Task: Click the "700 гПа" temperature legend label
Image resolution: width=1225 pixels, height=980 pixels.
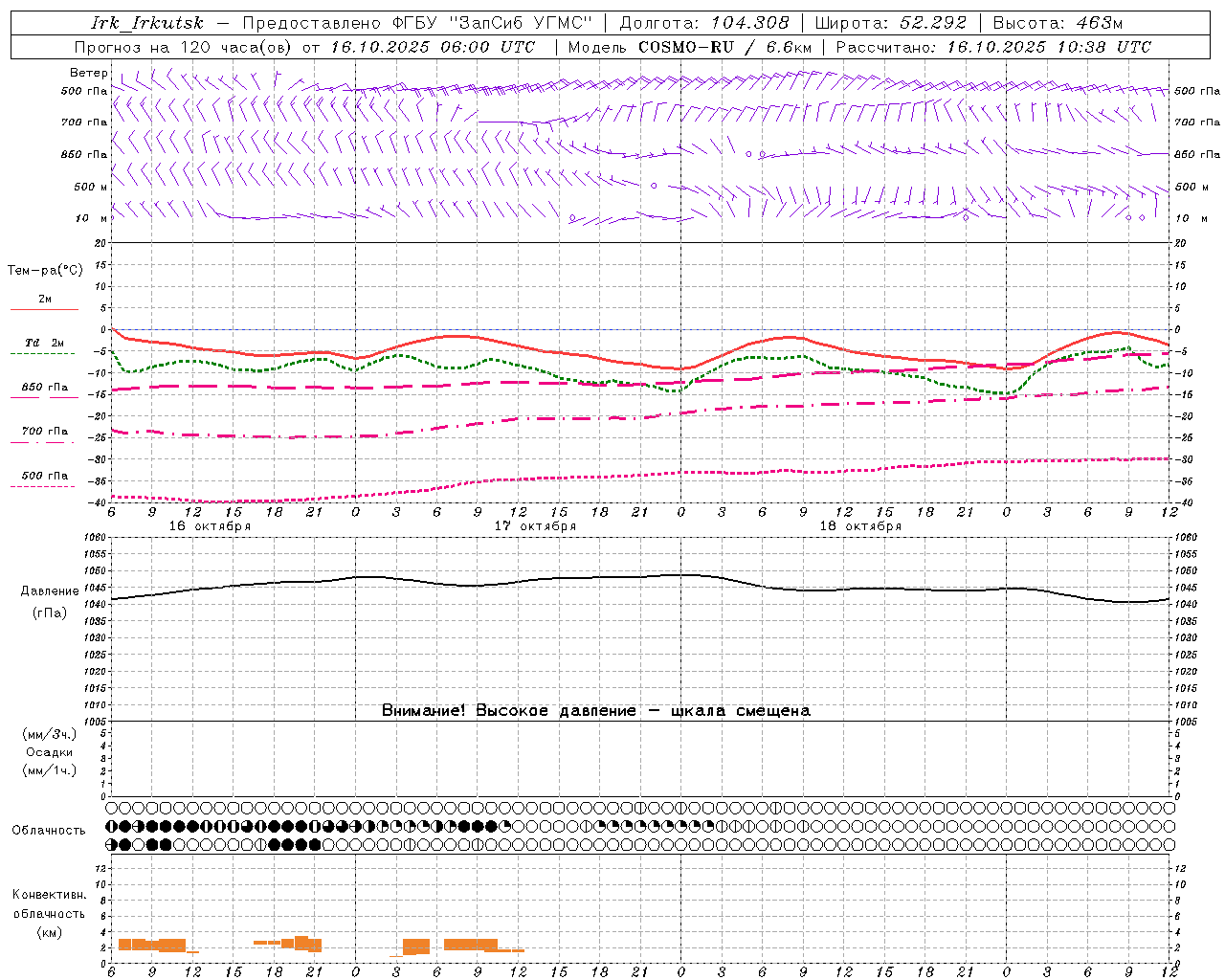Action: [x=45, y=432]
